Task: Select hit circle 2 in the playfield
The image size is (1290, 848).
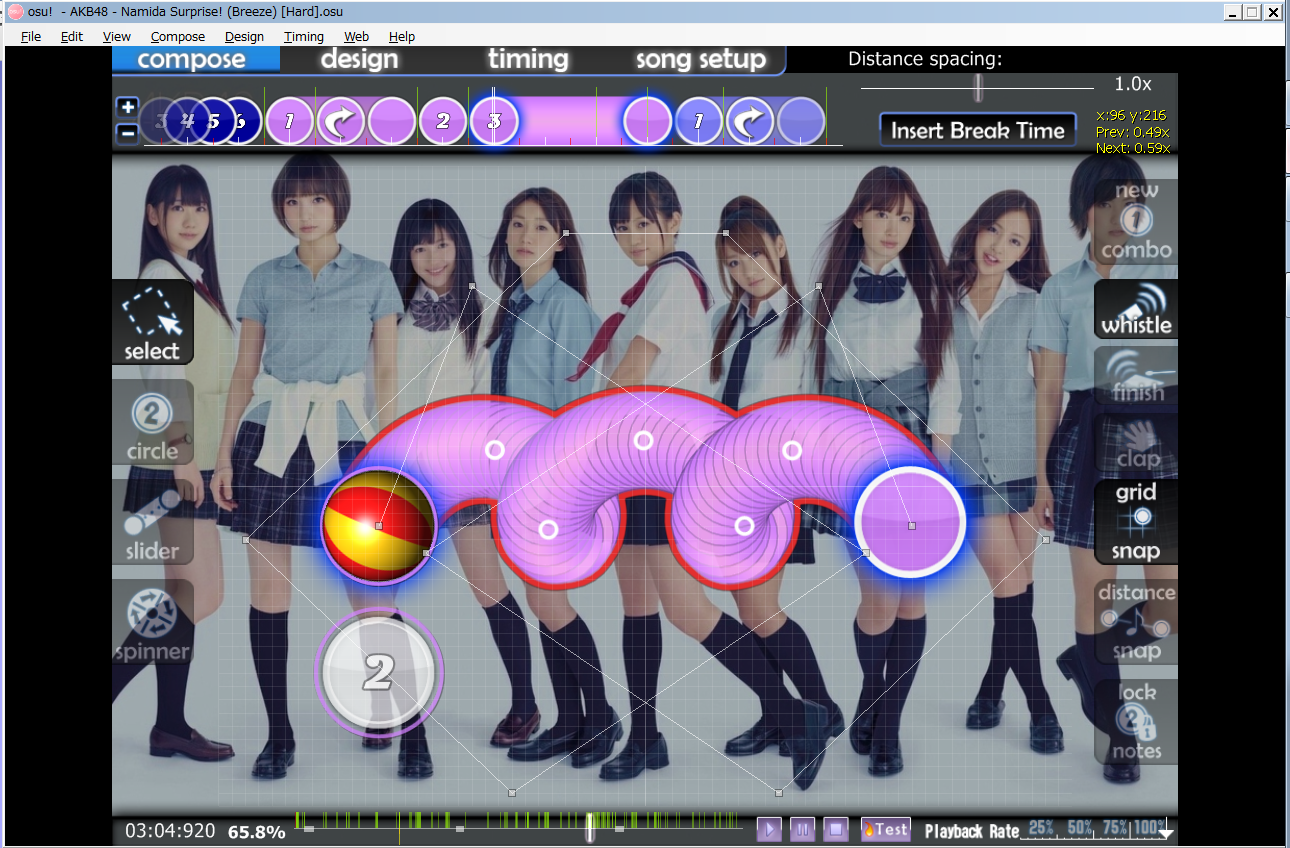Action: (x=379, y=673)
